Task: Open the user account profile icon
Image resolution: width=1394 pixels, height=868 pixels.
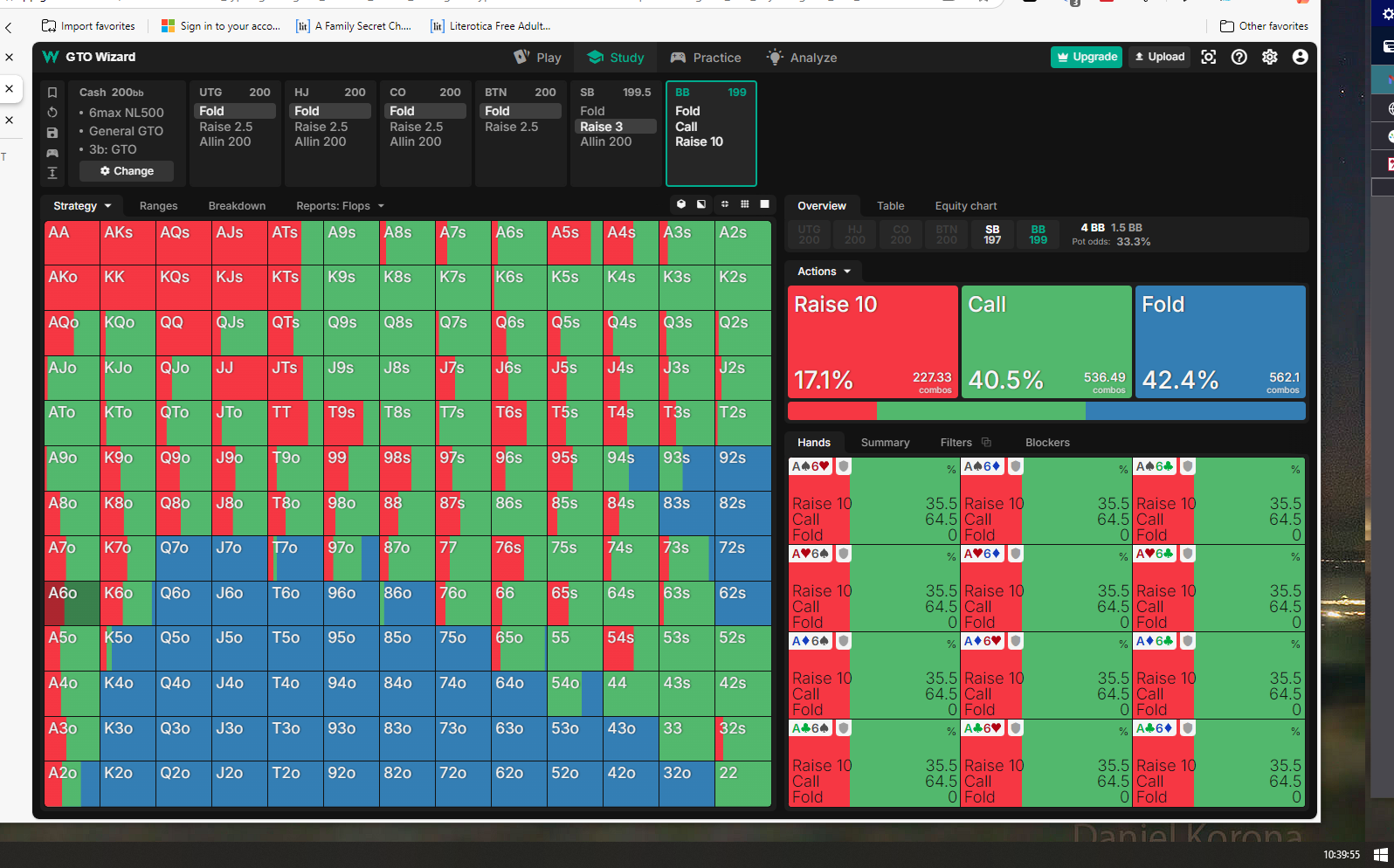Action: [x=1301, y=57]
